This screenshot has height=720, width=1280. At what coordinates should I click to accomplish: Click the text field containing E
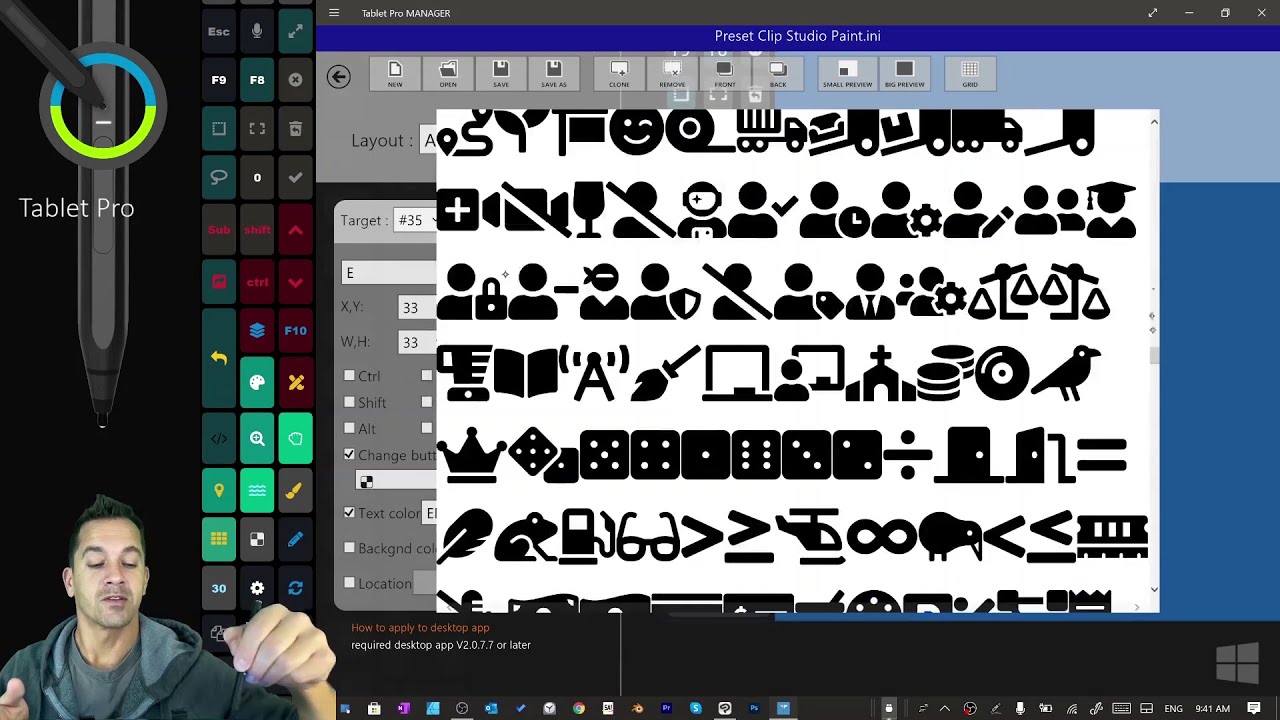click(x=389, y=273)
